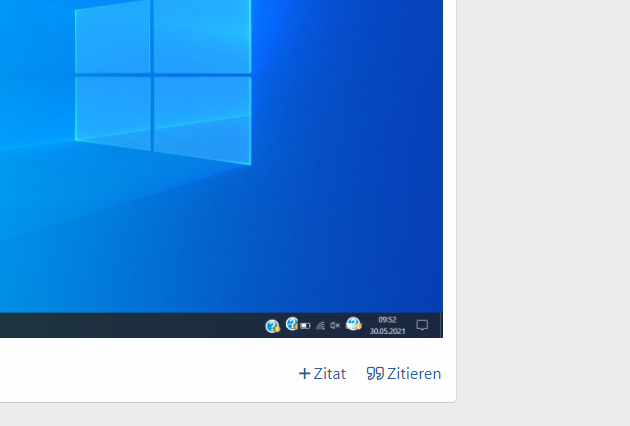The height and width of the screenshot is (426, 630).
Task: Click the muted speaker volume icon
Action: (x=335, y=326)
